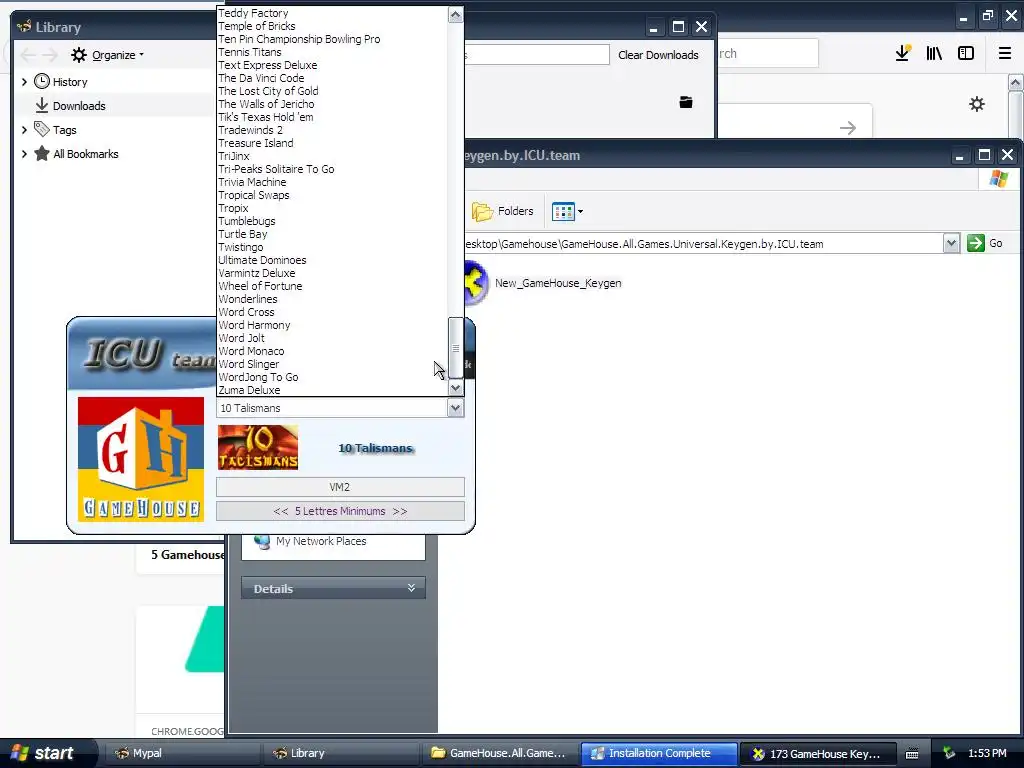
Task: Click the All Bookmarks star icon
Action: (x=42, y=153)
